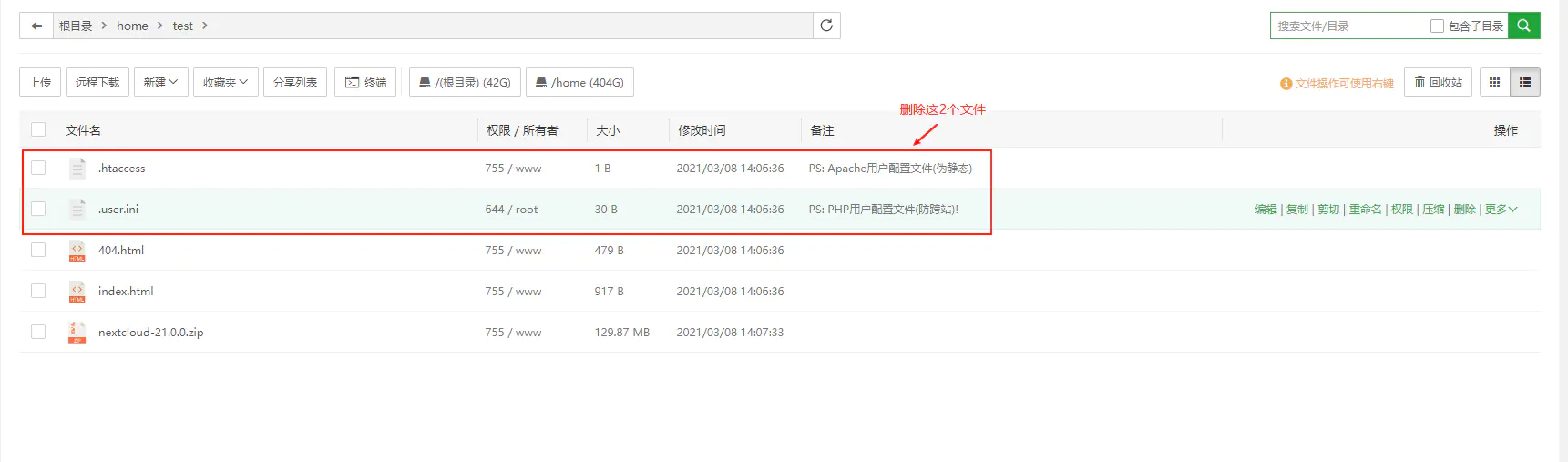1568x462 pixels.
Task: Enable the 包含子目录 search option
Action: (1437, 26)
